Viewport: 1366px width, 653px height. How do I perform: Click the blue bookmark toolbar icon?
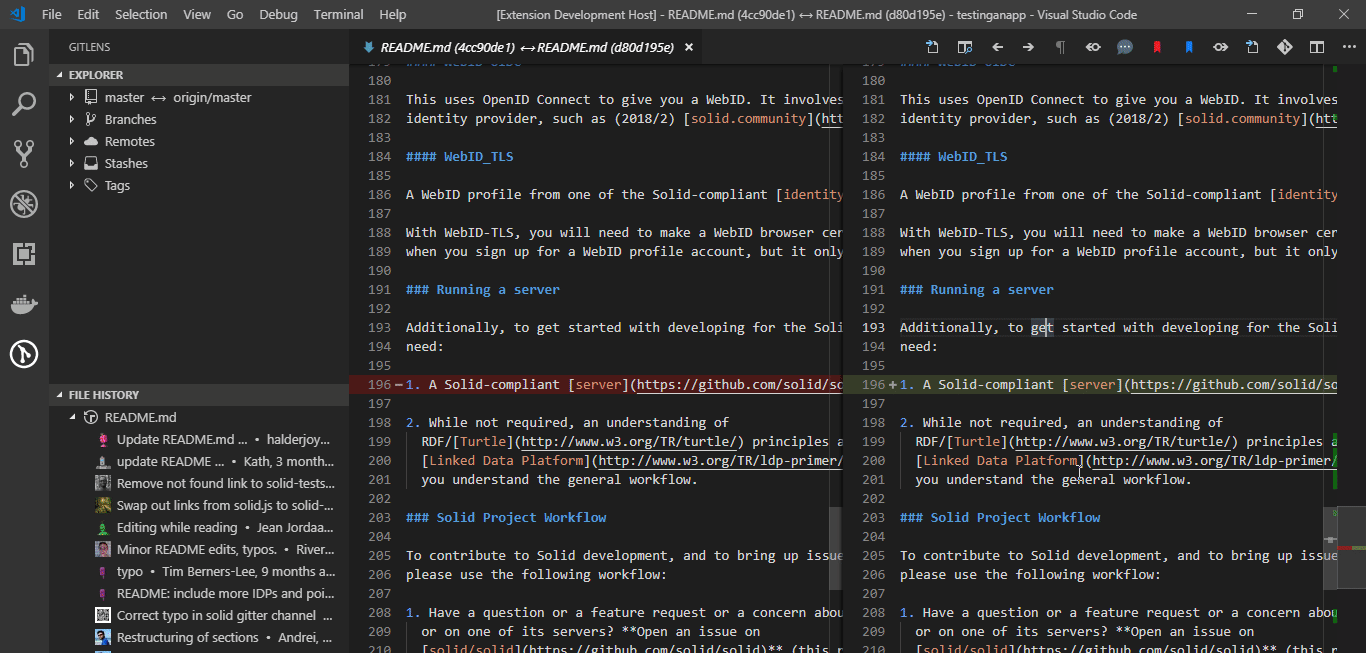[x=1189, y=47]
